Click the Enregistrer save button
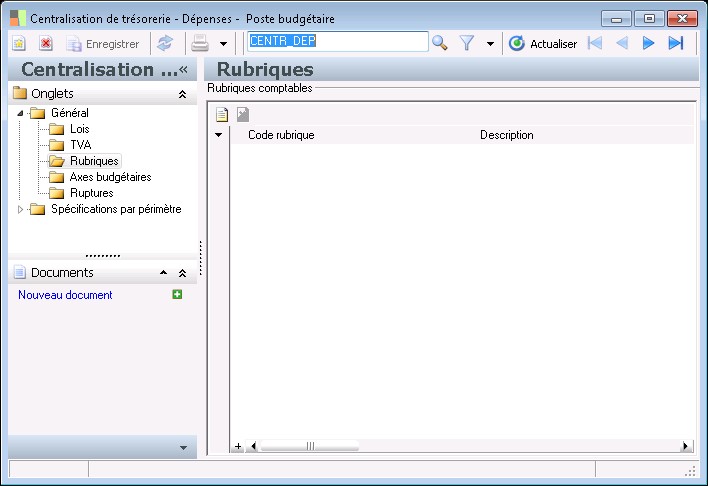The height and width of the screenshot is (486, 708). [103, 44]
